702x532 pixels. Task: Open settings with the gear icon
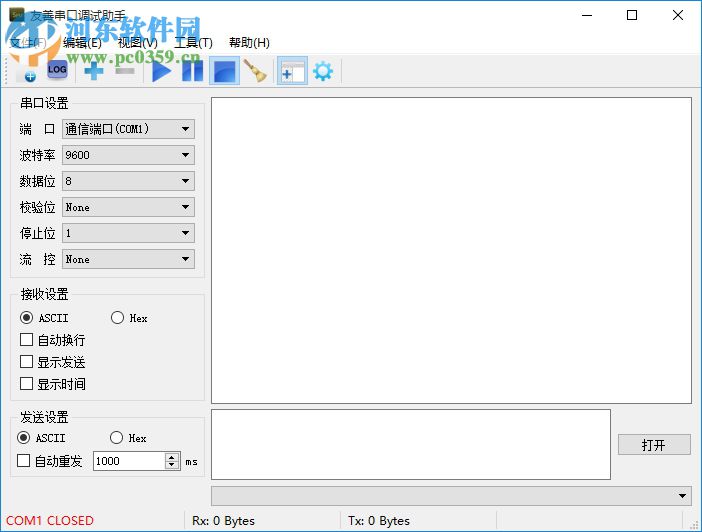[x=323, y=71]
